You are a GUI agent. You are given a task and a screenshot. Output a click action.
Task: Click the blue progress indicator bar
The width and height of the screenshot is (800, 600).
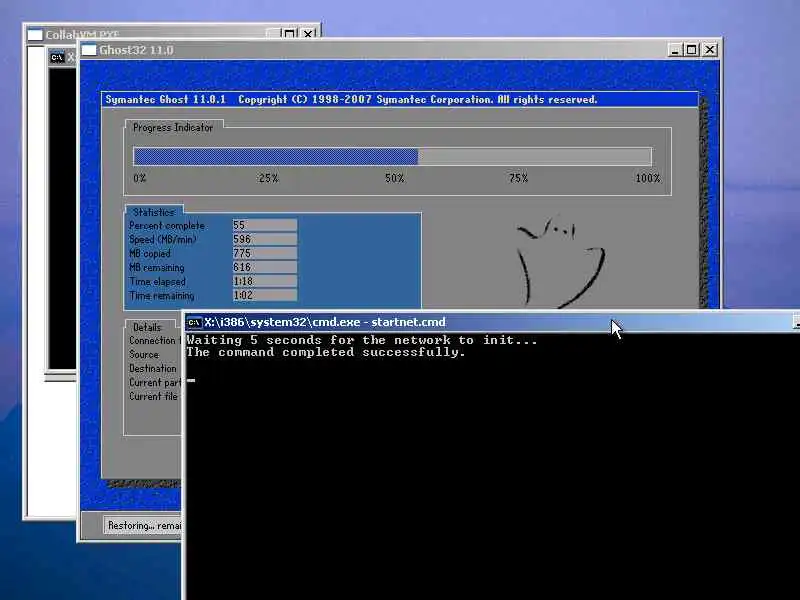point(276,157)
